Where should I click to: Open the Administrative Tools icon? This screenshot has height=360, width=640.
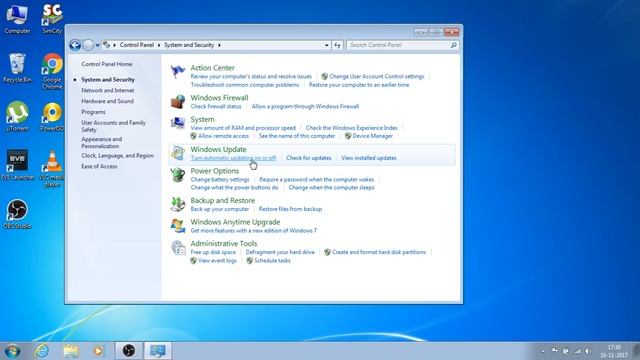178,247
